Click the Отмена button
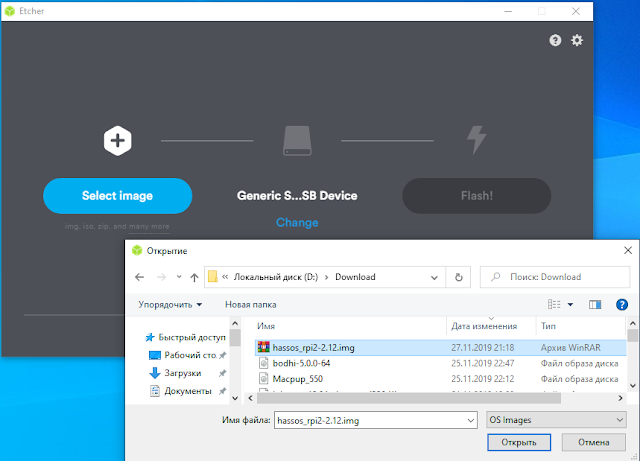The height and width of the screenshot is (461, 640). [593, 442]
